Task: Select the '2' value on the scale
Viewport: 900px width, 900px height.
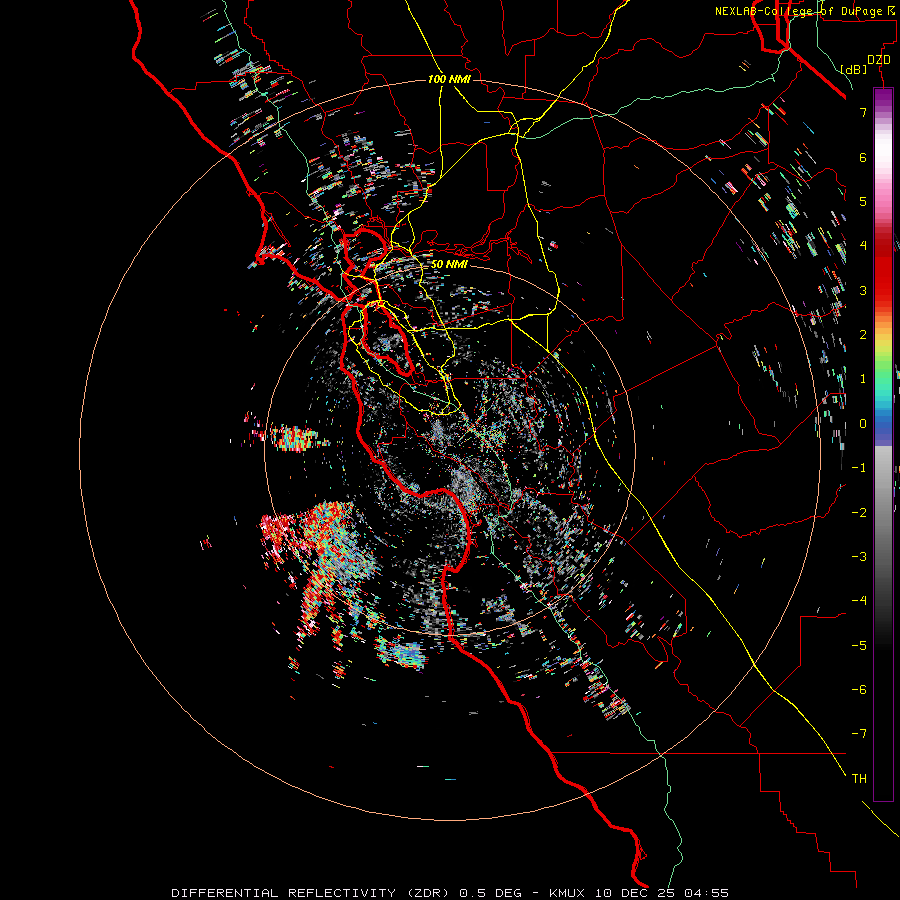Action: pyautogui.click(x=863, y=335)
